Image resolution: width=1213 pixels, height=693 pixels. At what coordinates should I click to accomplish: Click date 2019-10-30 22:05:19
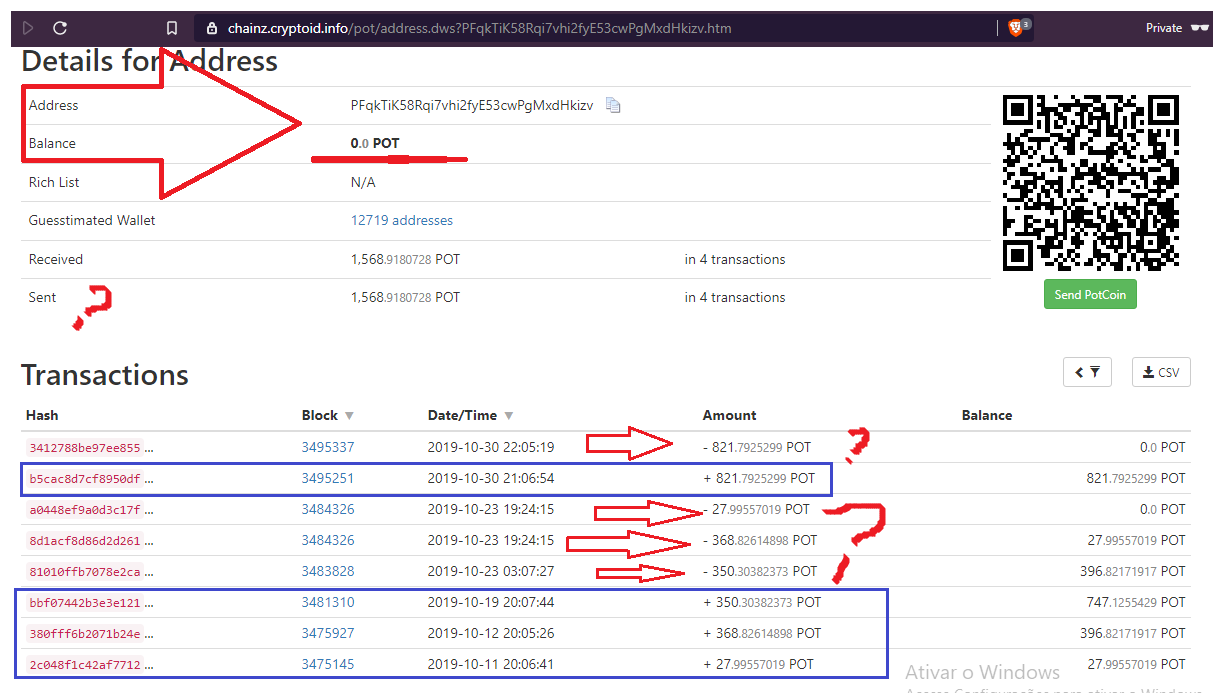pos(491,447)
